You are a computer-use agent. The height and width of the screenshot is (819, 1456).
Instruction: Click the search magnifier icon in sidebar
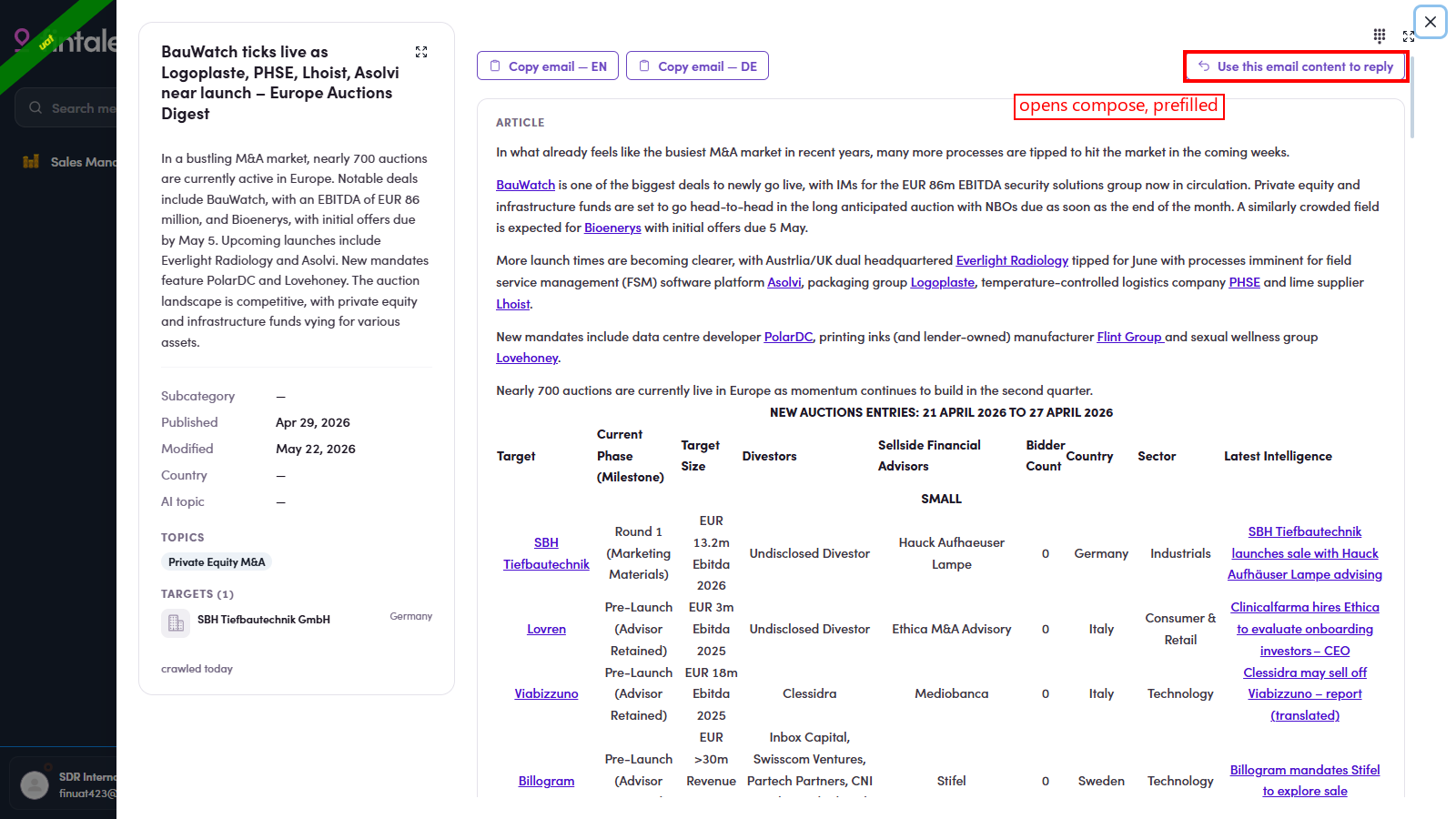[x=35, y=107]
